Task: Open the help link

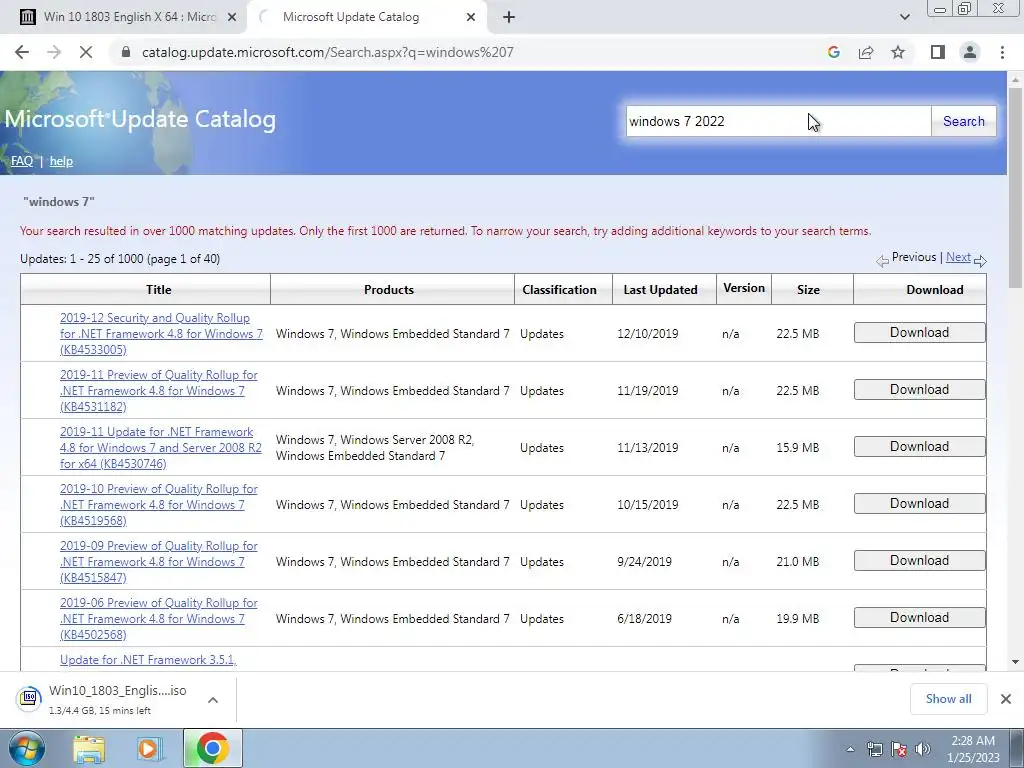Action: 61,161
